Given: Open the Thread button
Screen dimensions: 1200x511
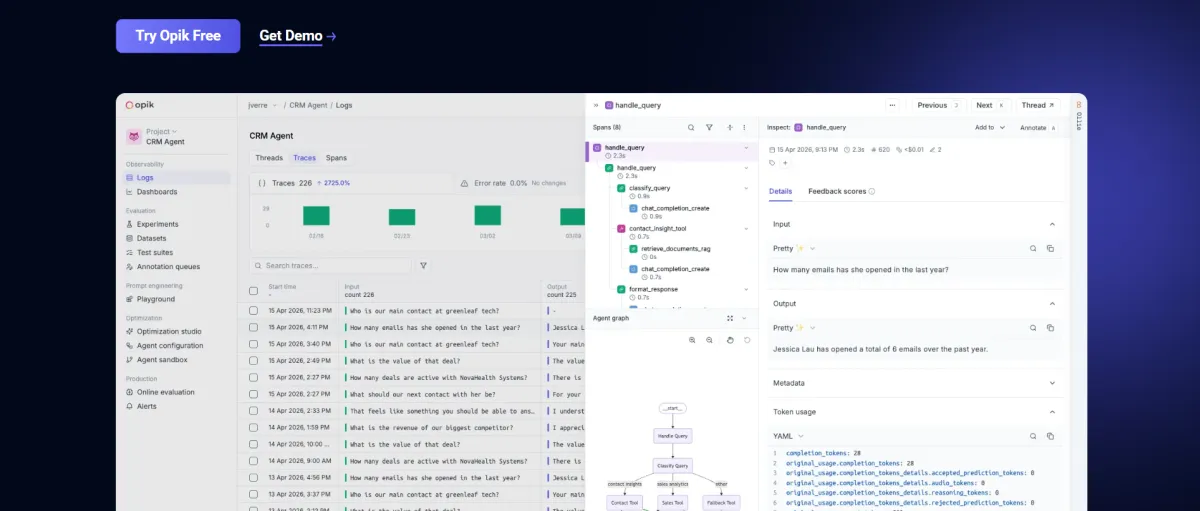Looking at the screenshot, I should click(1038, 105).
